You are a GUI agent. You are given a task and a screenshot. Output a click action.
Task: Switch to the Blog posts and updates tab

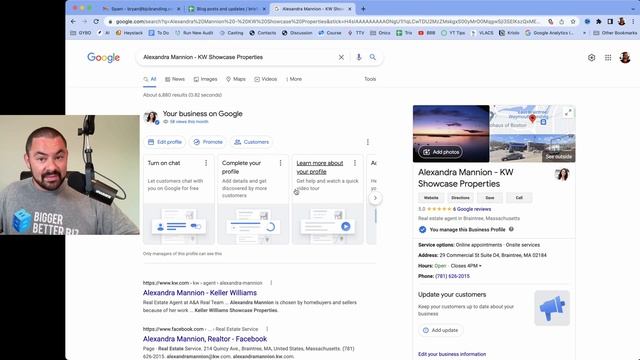coord(227,9)
